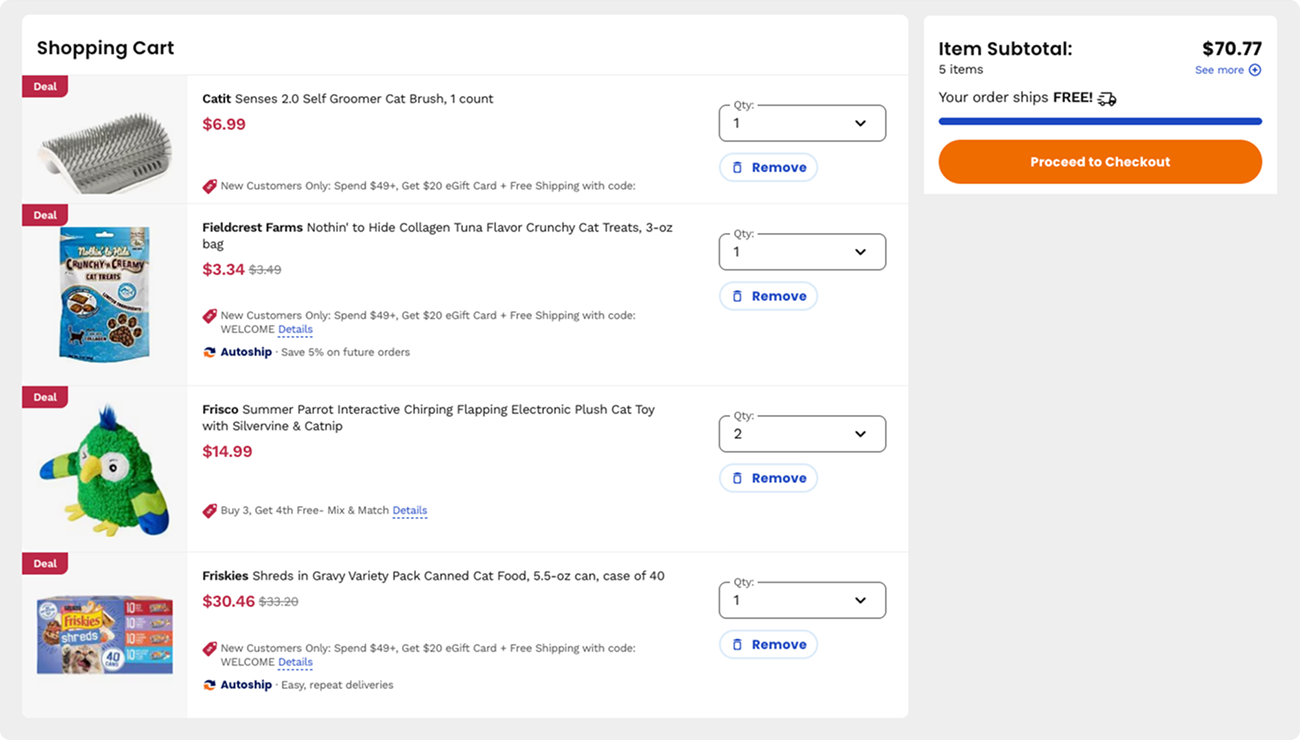
Task: Click the $70.77 subtotal amount
Action: click(x=1232, y=48)
